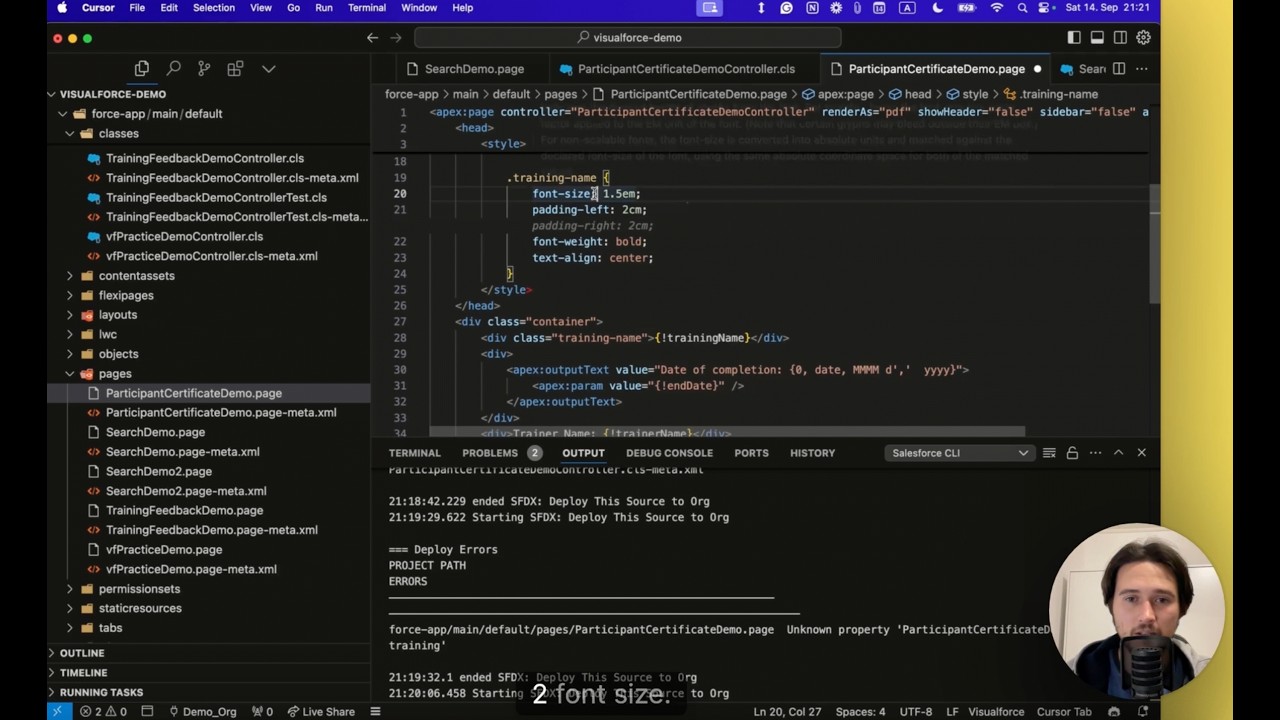Open TrainingFeedbackDemoController.cls file
1280x720 pixels.
205,158
